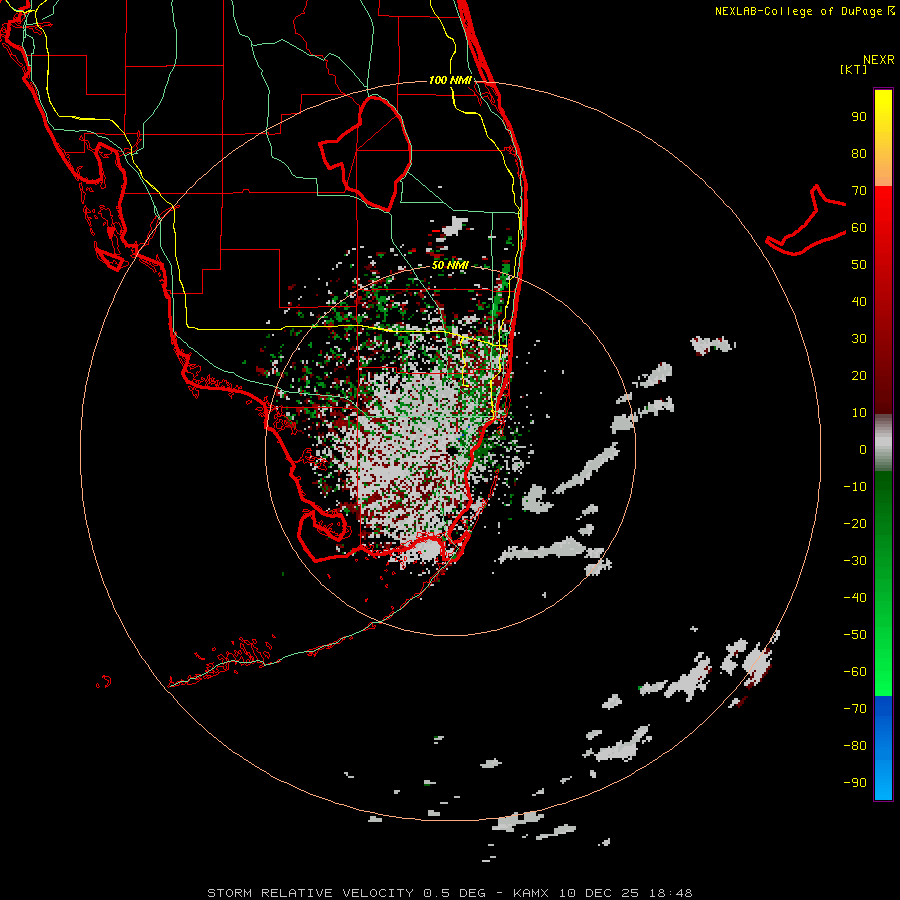This screenshot has width=900, height=900.
Task: Click the -60 knot scale label
Action: tap(855, 672)
